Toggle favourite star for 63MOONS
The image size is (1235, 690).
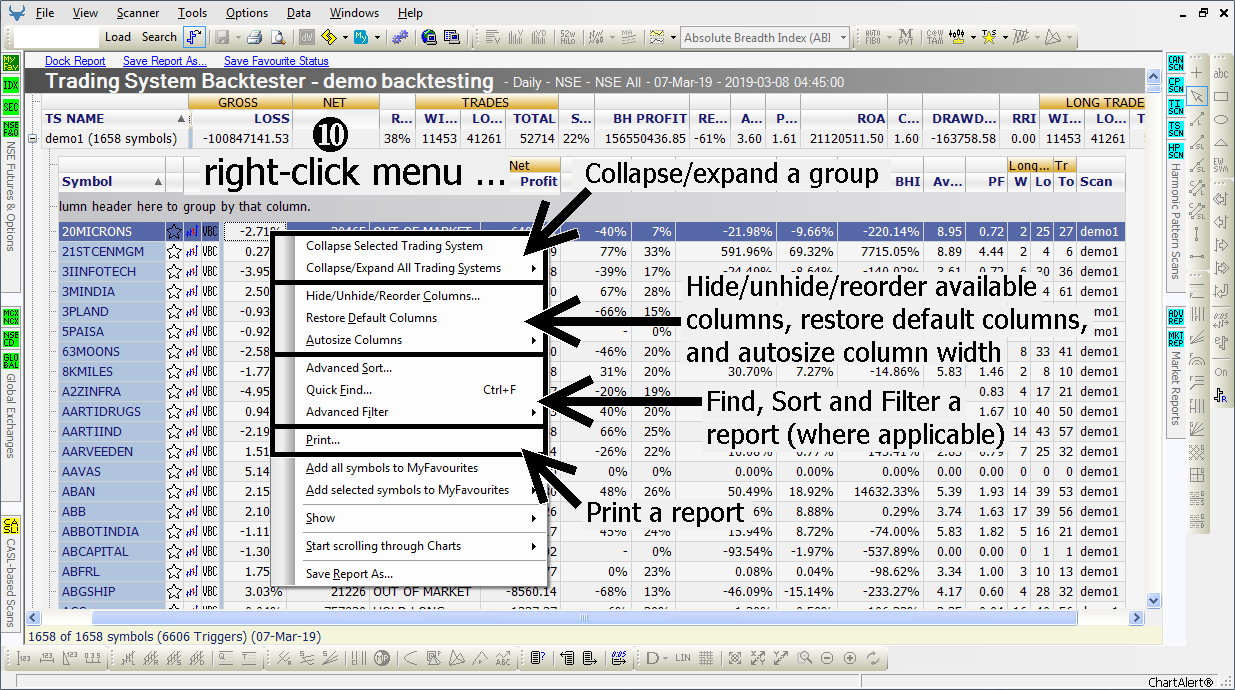click(x=174, y=352)
